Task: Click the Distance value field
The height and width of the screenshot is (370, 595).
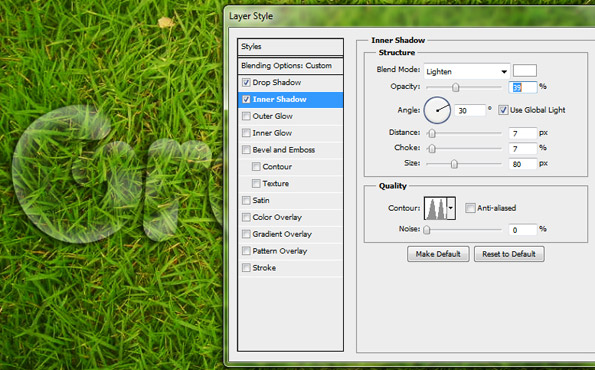Action: 523,133
